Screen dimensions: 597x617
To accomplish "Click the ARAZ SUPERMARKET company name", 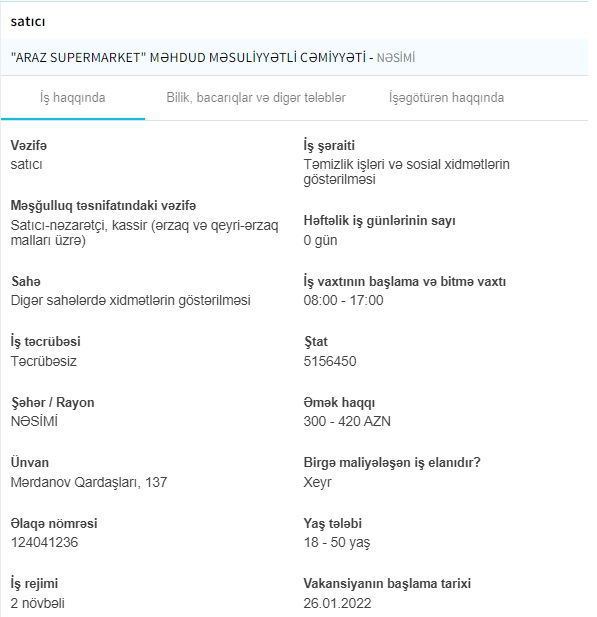I will click(188, 58).
